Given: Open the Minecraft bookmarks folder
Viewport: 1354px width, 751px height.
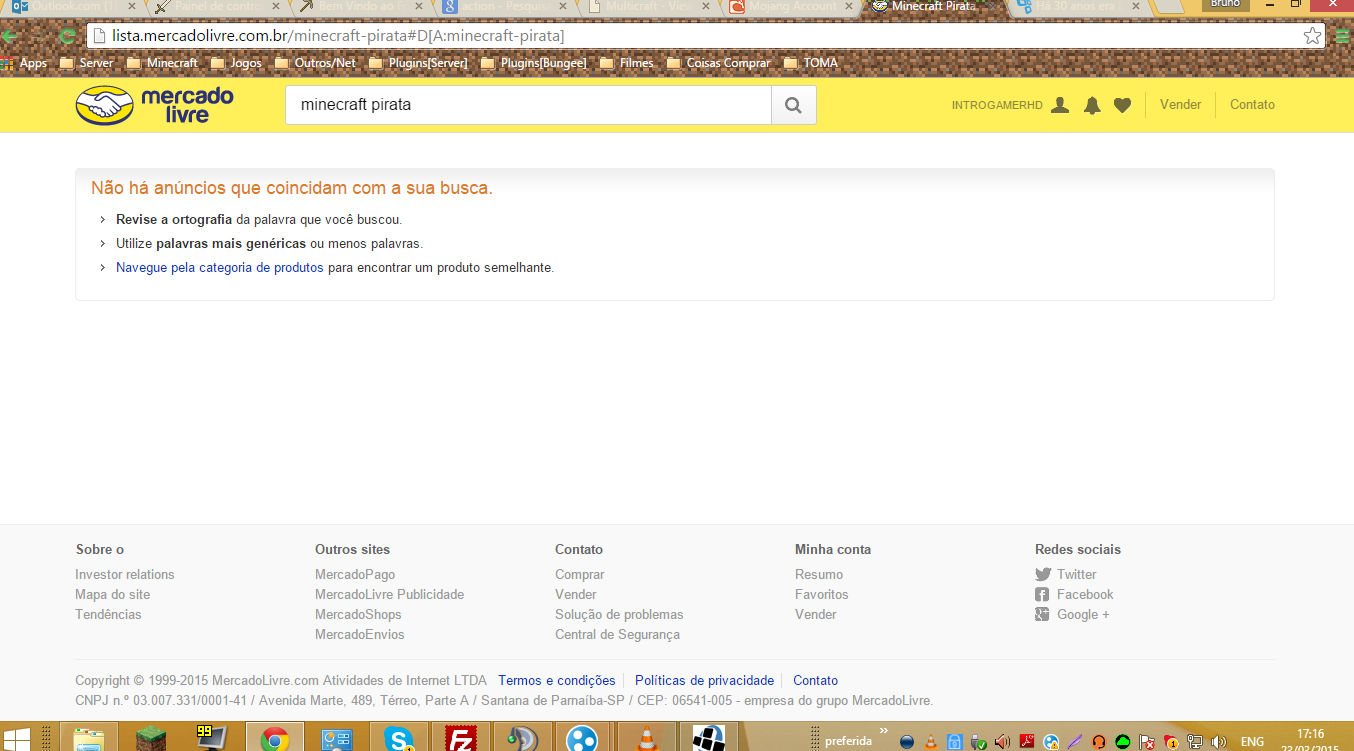Looking at the screenshot, I should (x=162, y=63).
